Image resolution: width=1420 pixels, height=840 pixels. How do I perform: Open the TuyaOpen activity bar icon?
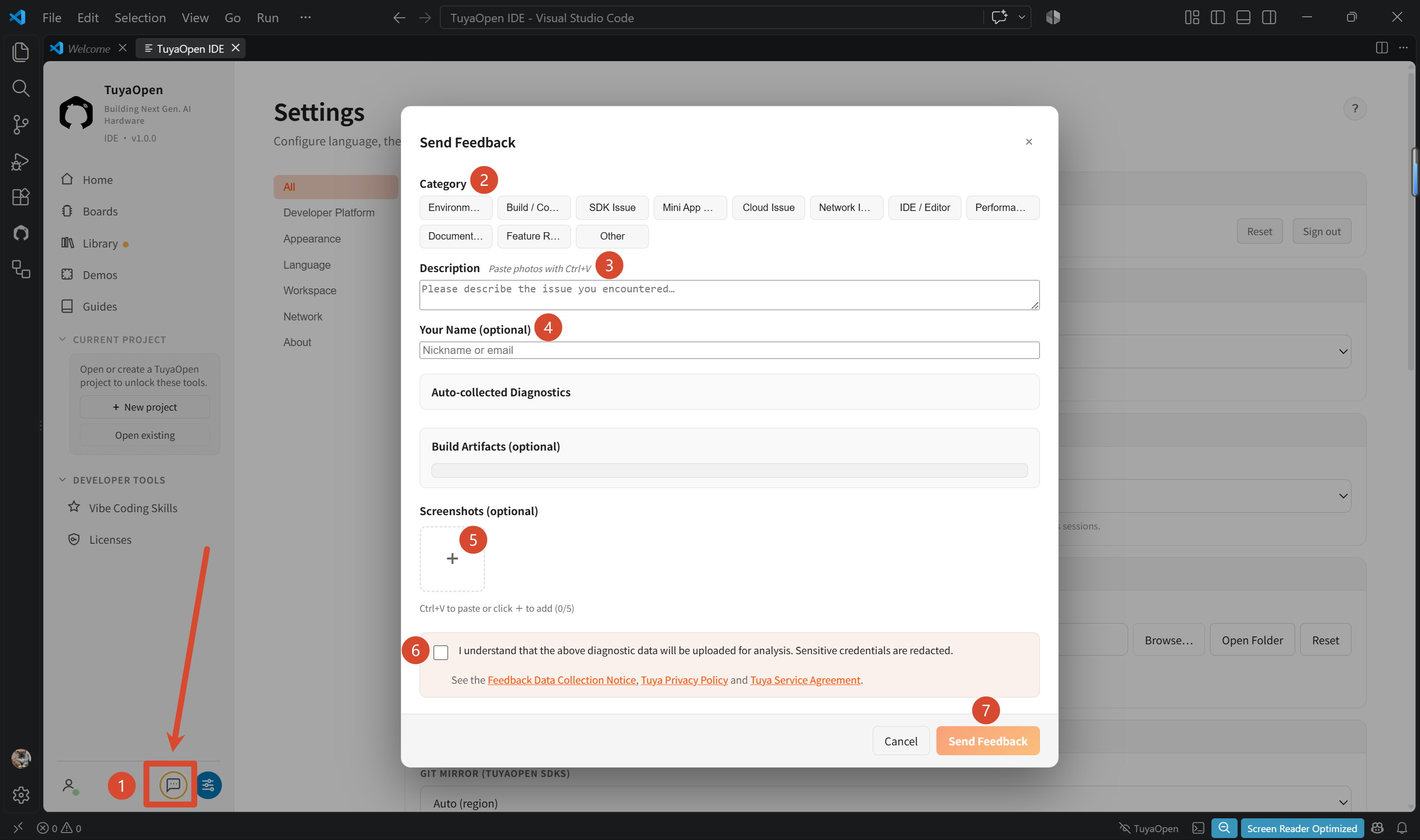pyautogui.click(x=21, y=233)
